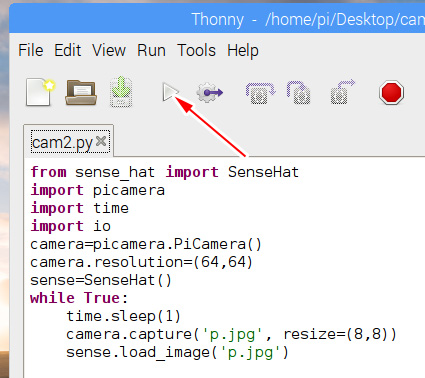Screen dimensions: 425x378
Task: Place cursor on the camera.resolution line
Action: tap(142, 262)
